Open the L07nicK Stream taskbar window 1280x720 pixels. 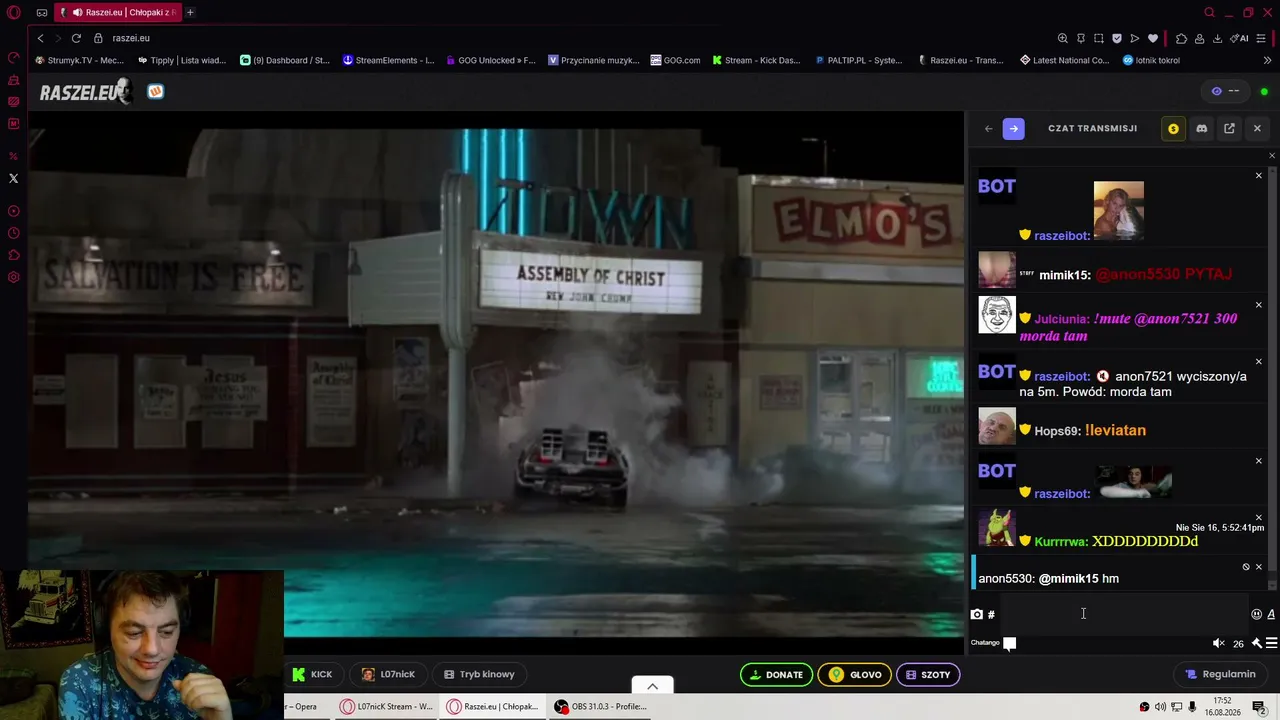coord(386,707)
